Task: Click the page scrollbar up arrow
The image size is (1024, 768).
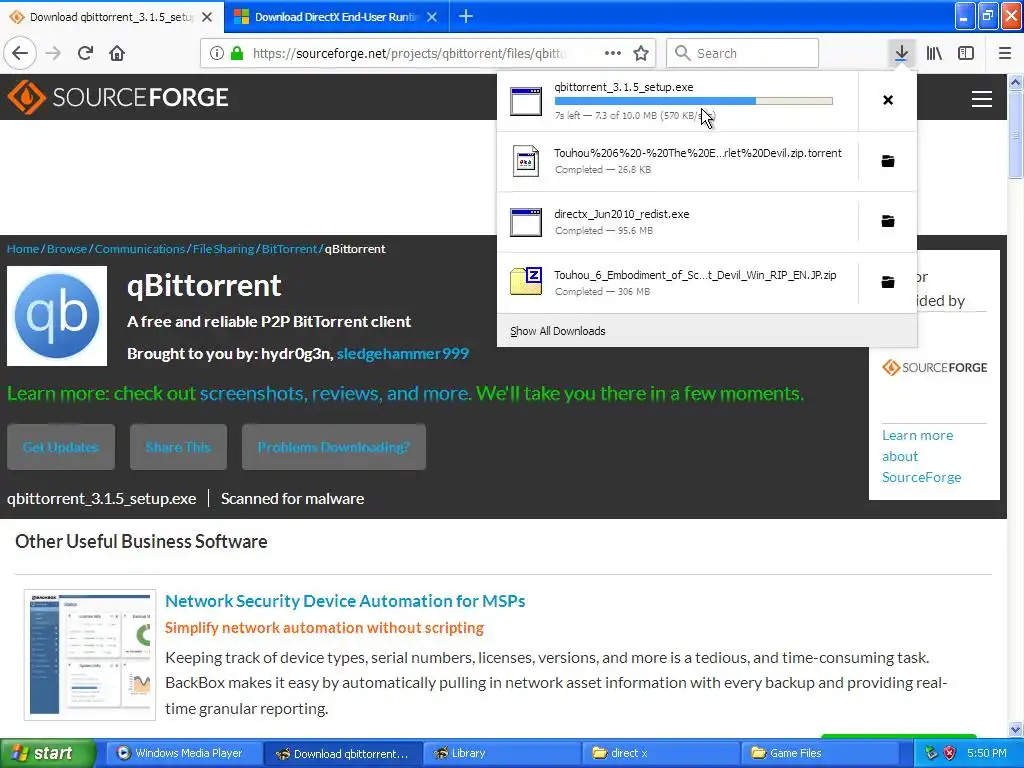Action: [1015, 82]
